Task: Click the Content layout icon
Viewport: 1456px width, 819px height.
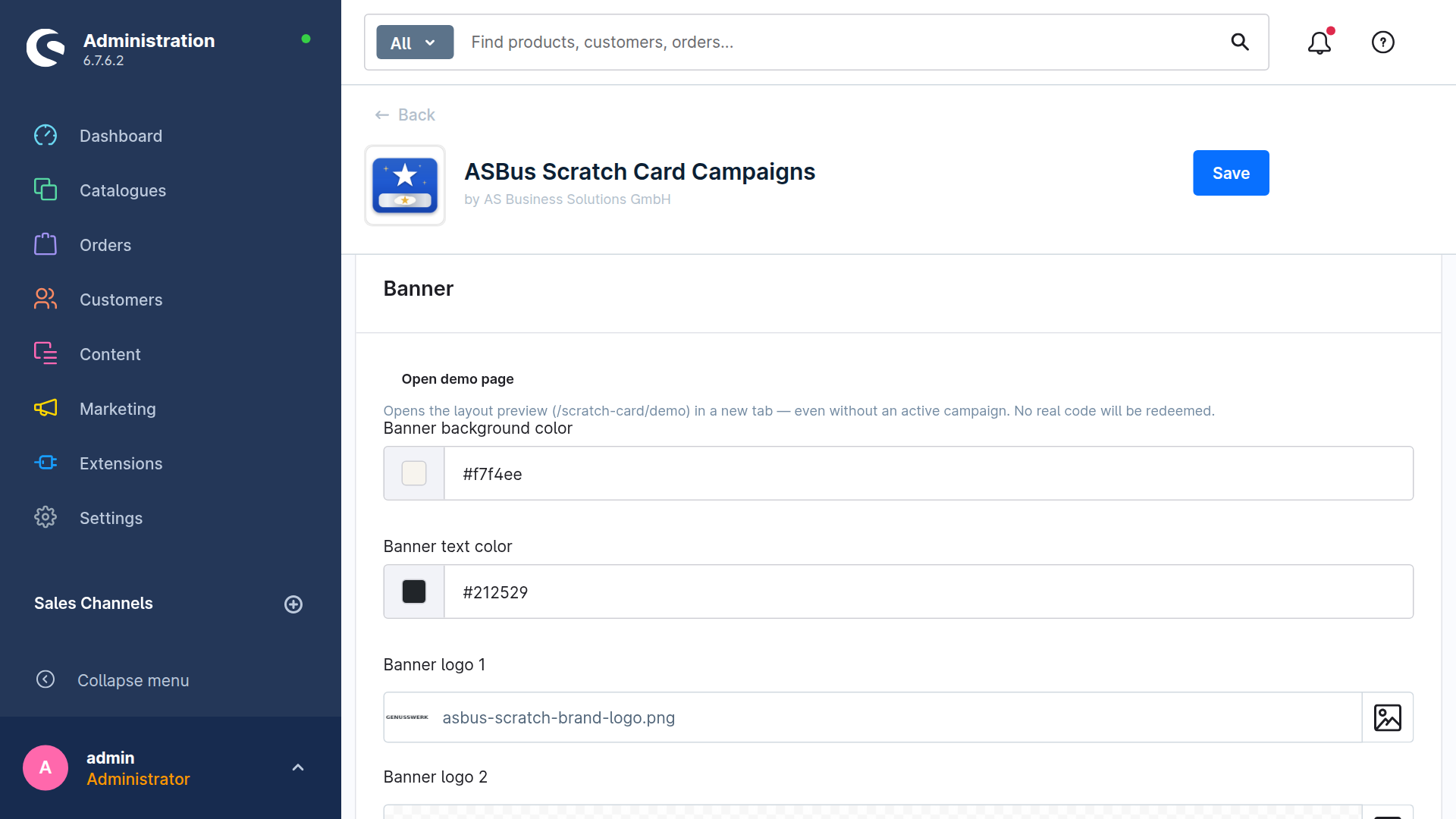Action: tap(45, 353)
